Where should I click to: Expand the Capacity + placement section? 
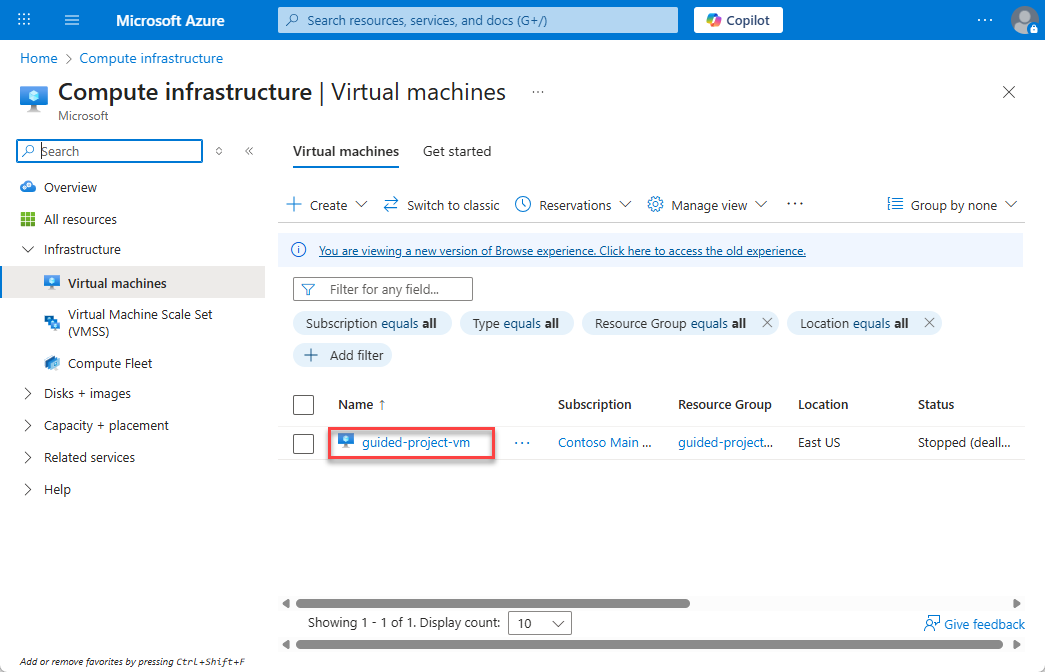pyautogui.click(x=27, y=425)
